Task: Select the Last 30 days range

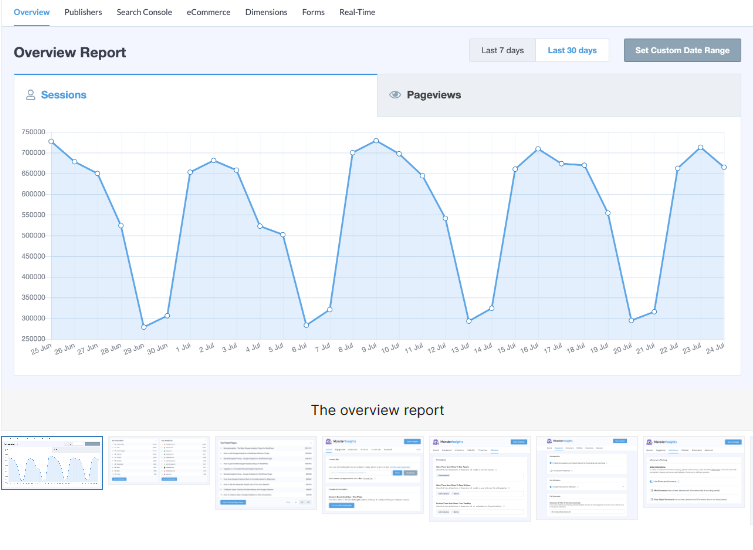Action: pos(572,50)
